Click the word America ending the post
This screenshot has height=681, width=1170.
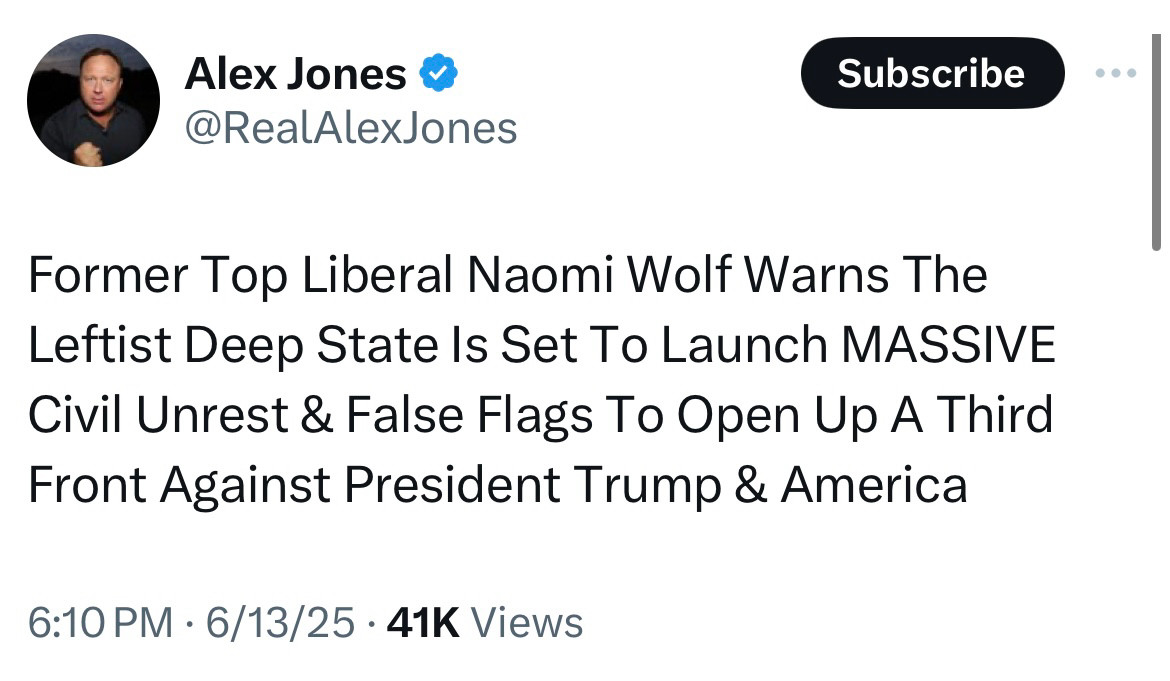(875, 485)
